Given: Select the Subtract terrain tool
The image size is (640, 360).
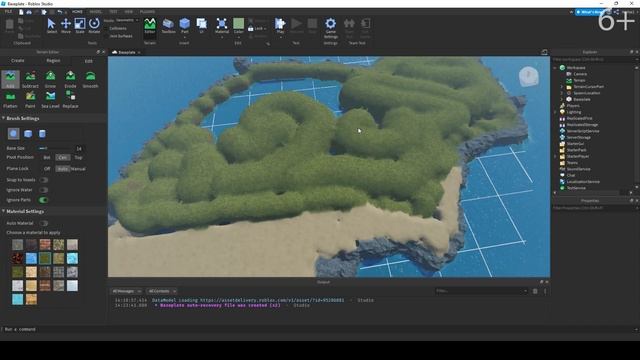Looking at the screenshot, I should coord(30,79).
